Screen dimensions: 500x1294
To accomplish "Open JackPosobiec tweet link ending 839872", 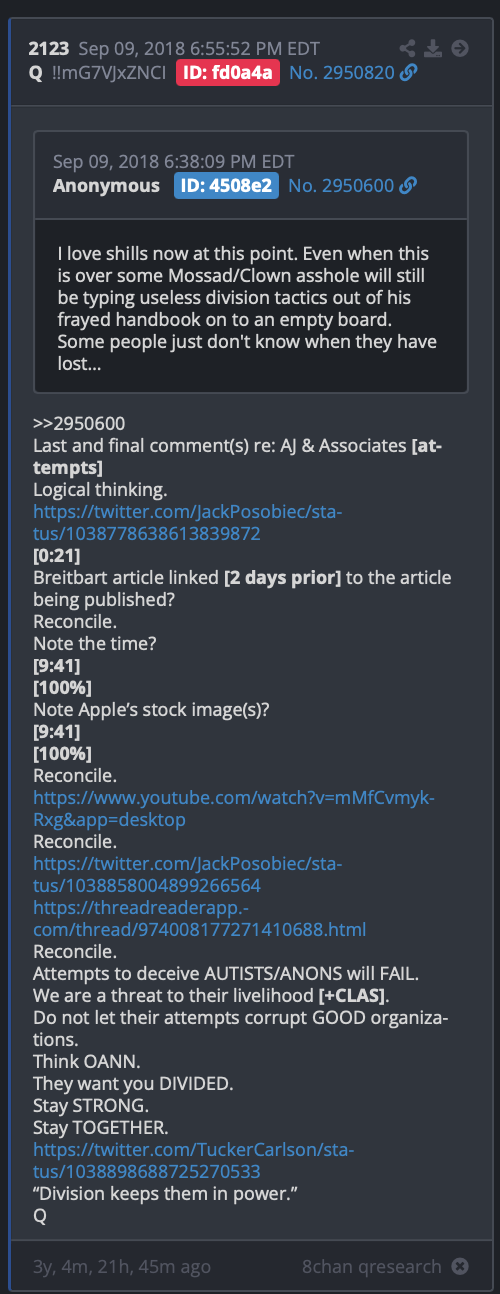I will [x=188, y=523].
